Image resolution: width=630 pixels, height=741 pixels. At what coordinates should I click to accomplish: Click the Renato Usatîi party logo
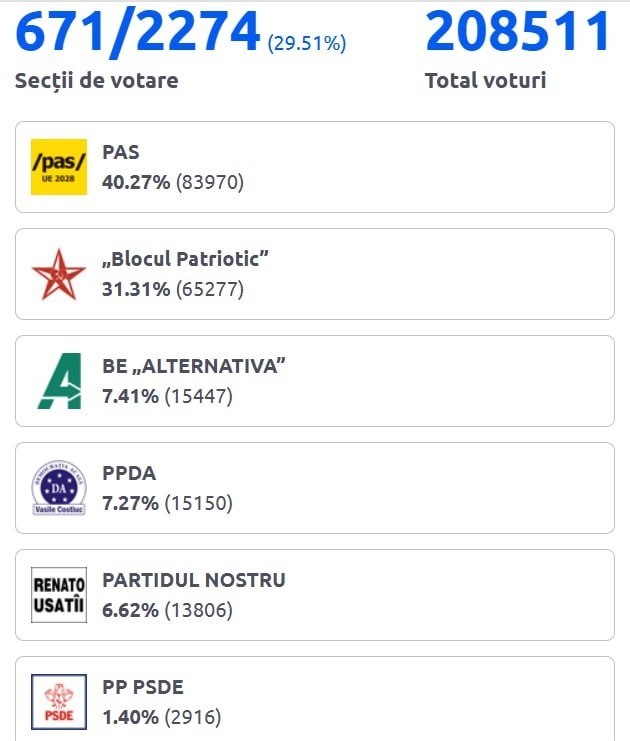(x=59, y=595)
